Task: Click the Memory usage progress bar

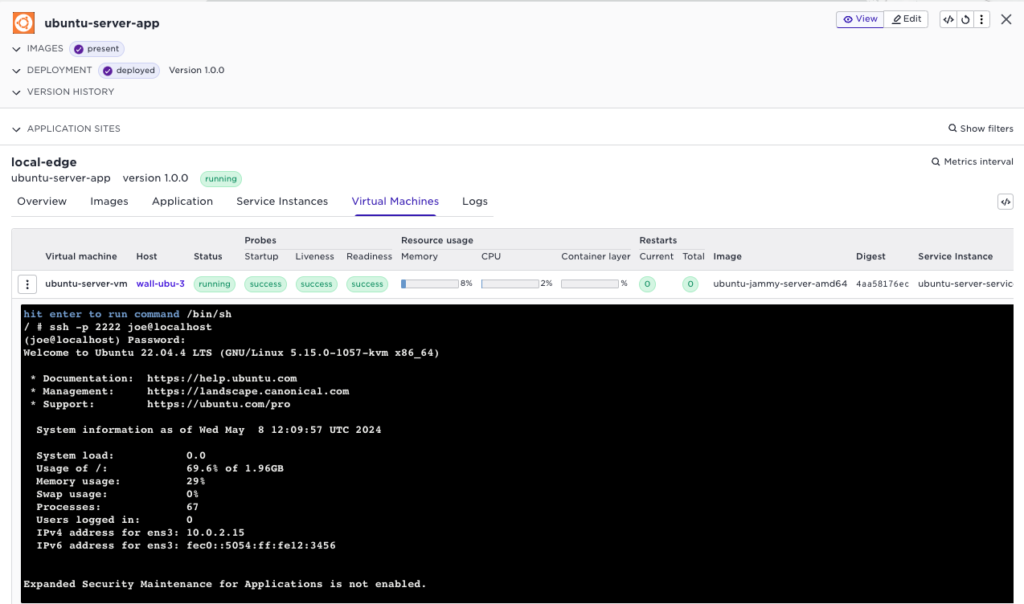Action: click(x=429, y=284)
